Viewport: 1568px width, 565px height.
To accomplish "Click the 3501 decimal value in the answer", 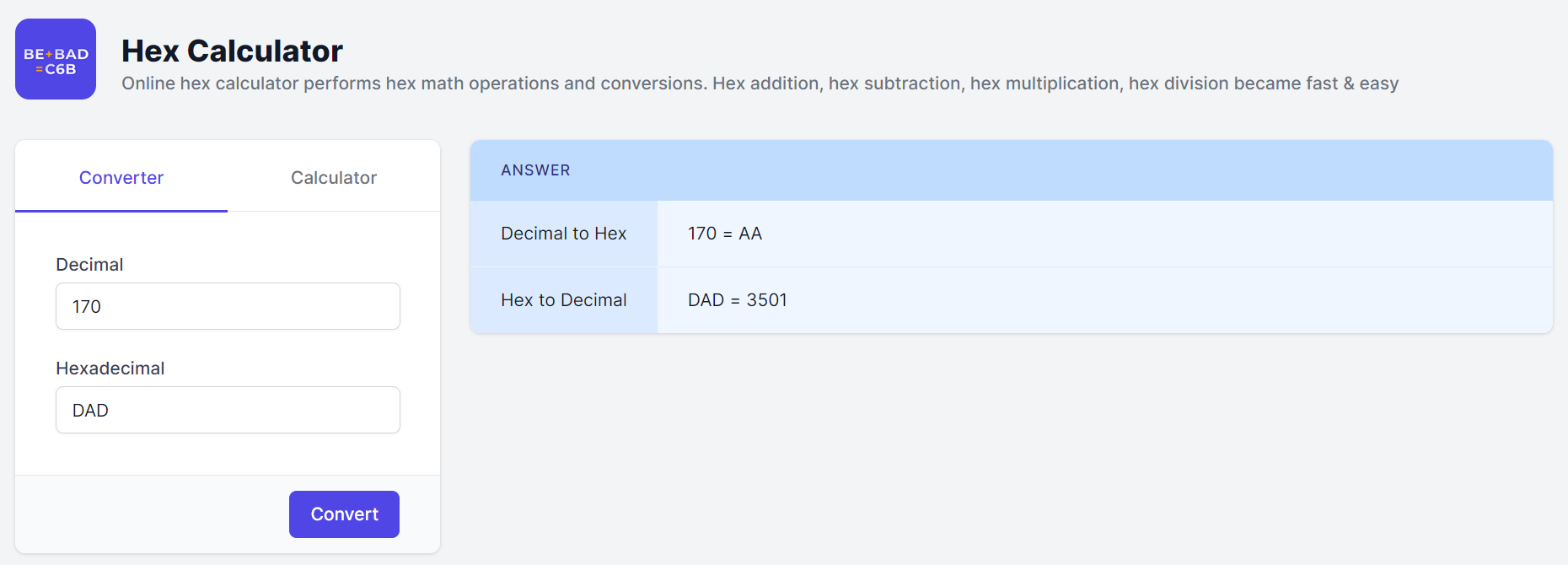I will 766,300.
